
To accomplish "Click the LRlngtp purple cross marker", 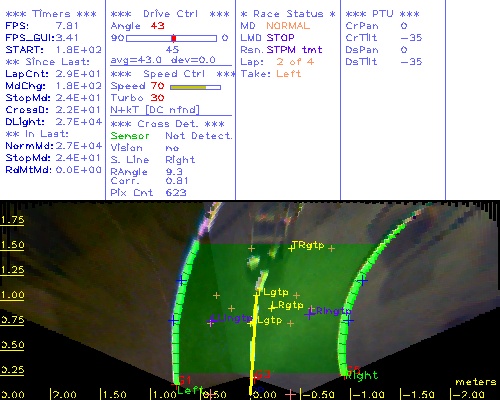I will point(310,314).
